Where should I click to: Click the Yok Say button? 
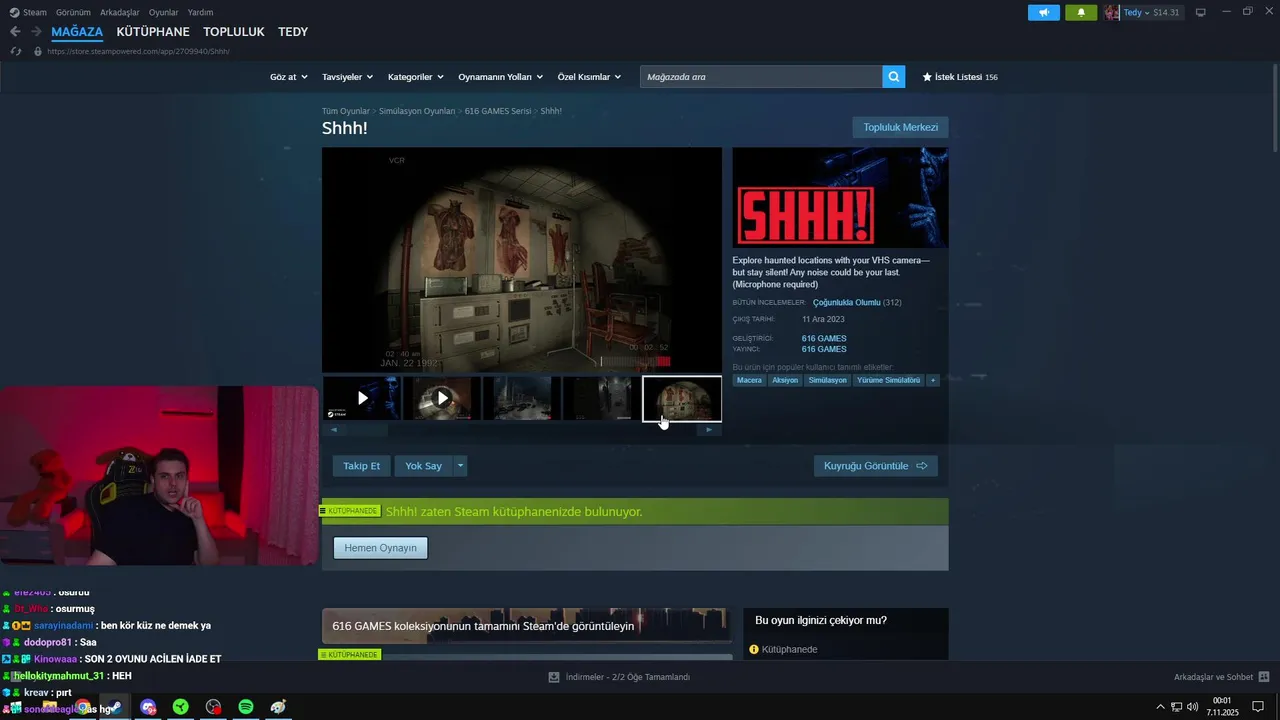pos(423,466)
